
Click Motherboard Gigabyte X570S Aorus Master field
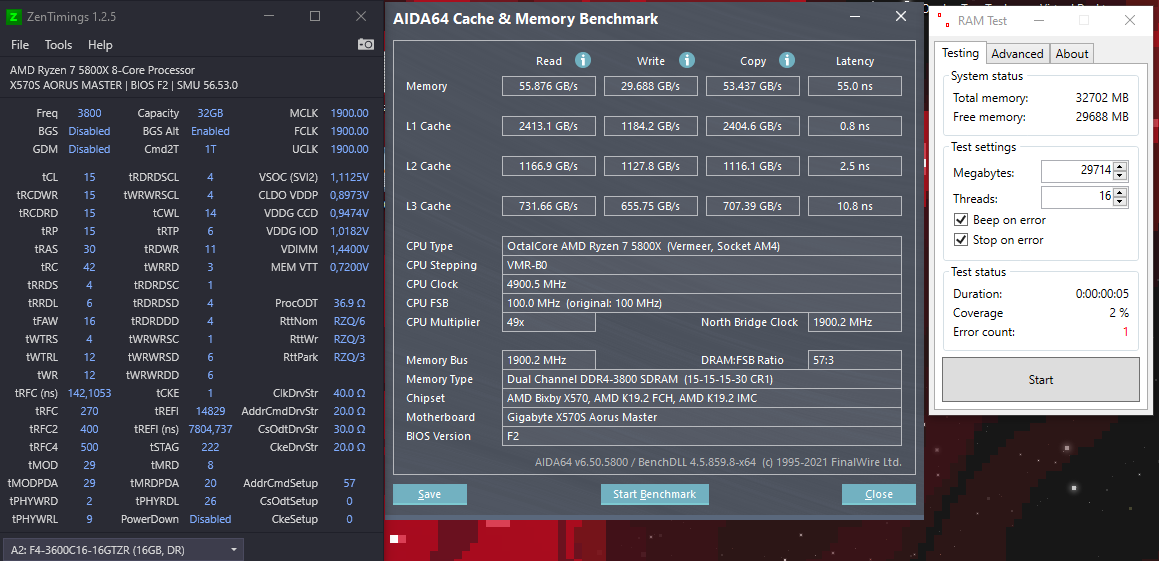pos(701,417)
